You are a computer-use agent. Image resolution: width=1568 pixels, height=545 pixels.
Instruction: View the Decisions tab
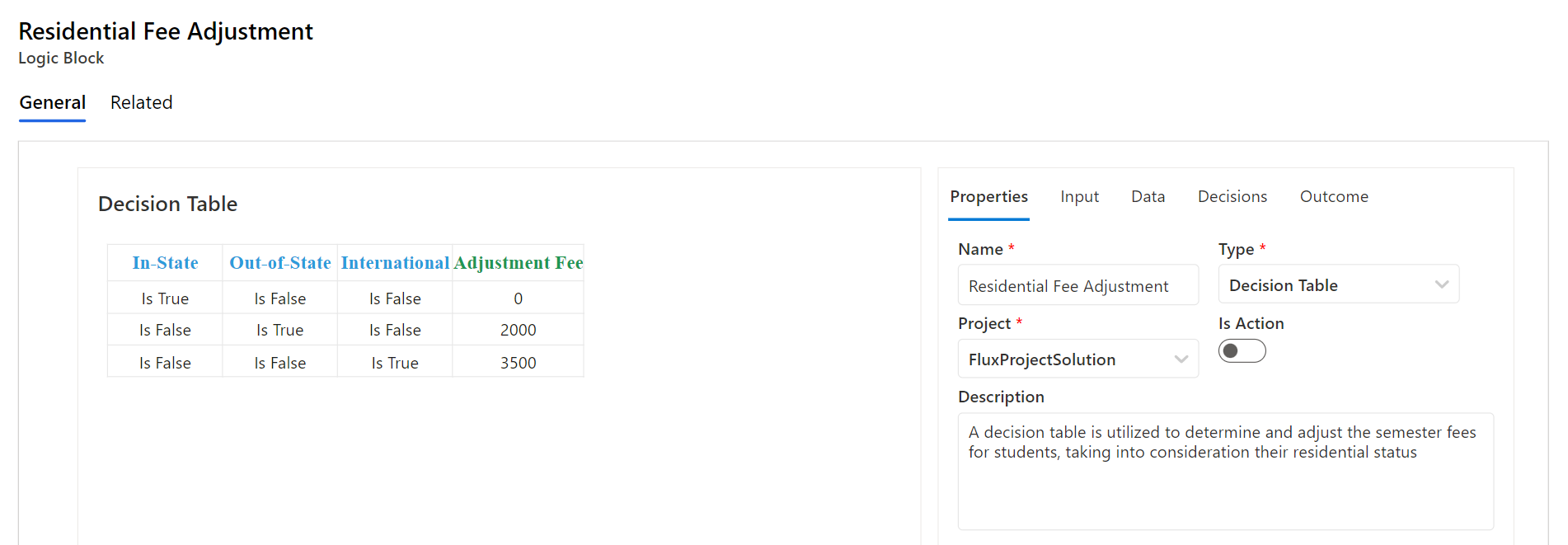point(1232,196)
